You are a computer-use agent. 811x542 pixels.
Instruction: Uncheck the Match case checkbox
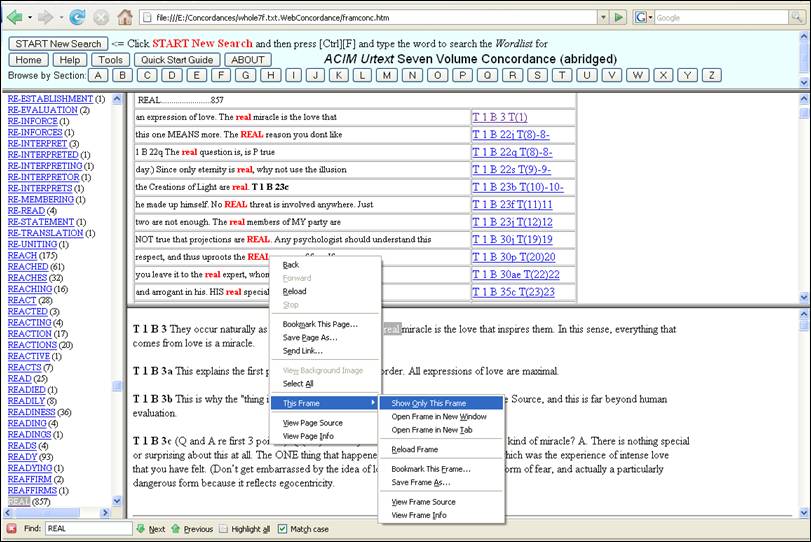click(x=282, y=529)
